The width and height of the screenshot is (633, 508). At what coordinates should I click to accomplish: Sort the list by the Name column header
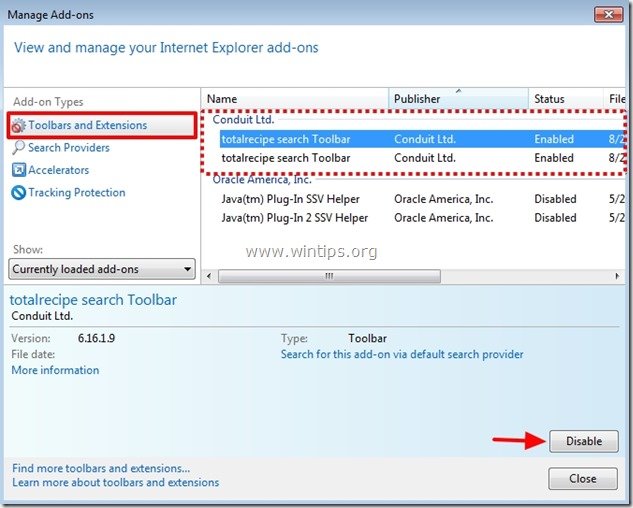pyautogui.click(x=295, y=99)
